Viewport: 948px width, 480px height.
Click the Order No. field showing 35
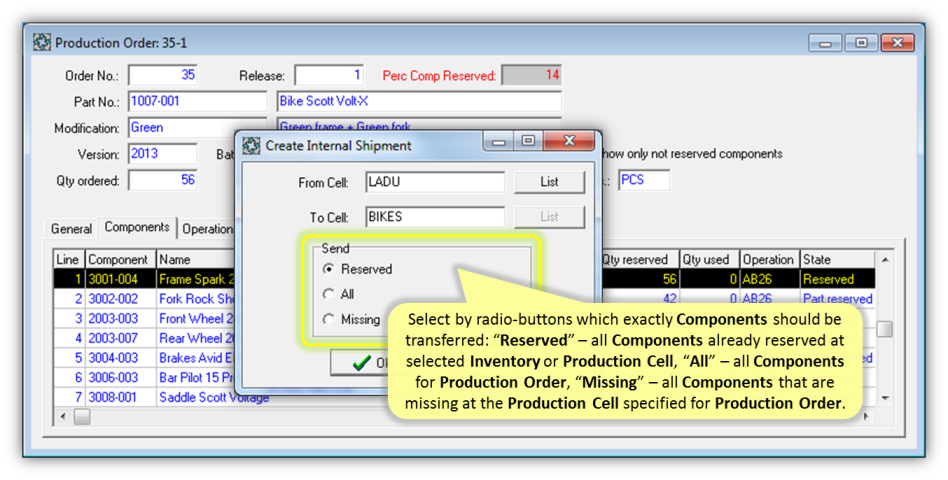163,76
